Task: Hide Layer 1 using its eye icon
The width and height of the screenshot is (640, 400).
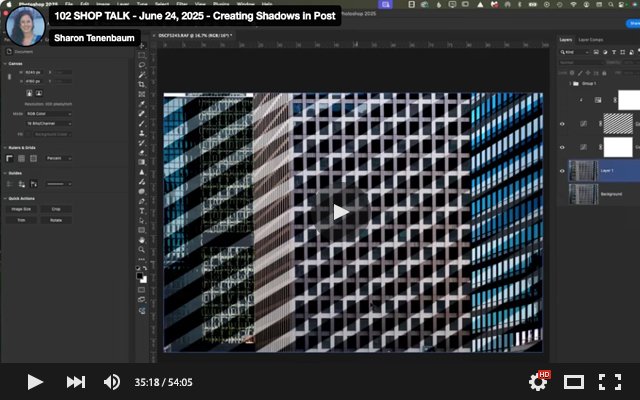Action: (562, 171)
